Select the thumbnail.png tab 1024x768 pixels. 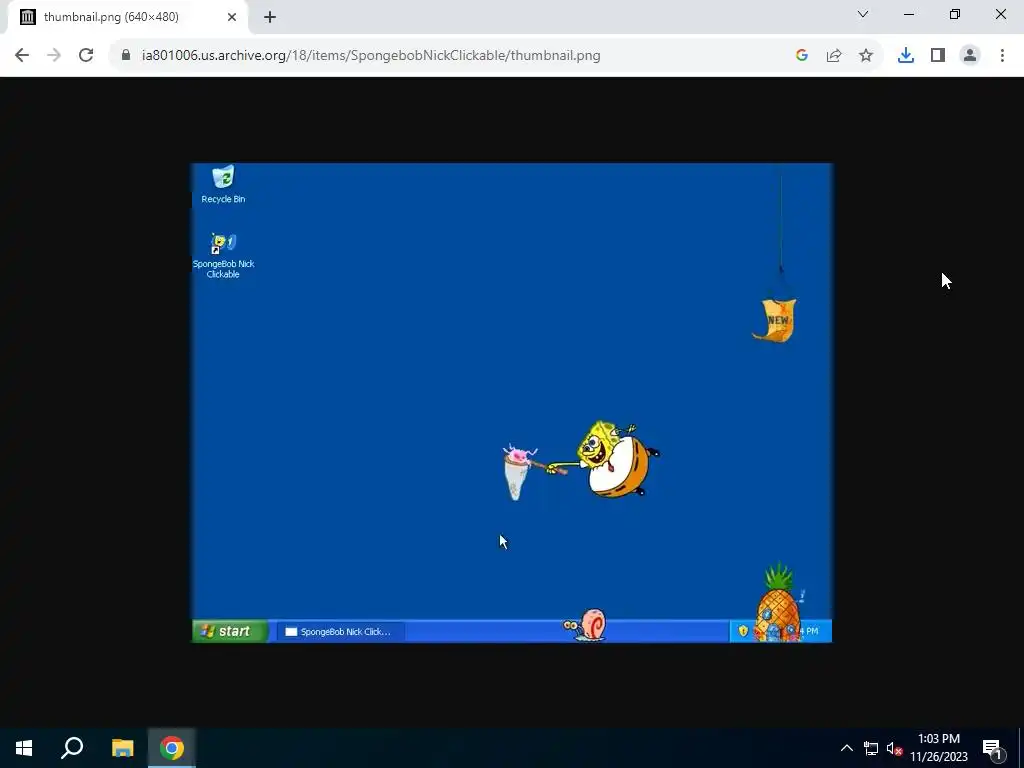point(129,17)
